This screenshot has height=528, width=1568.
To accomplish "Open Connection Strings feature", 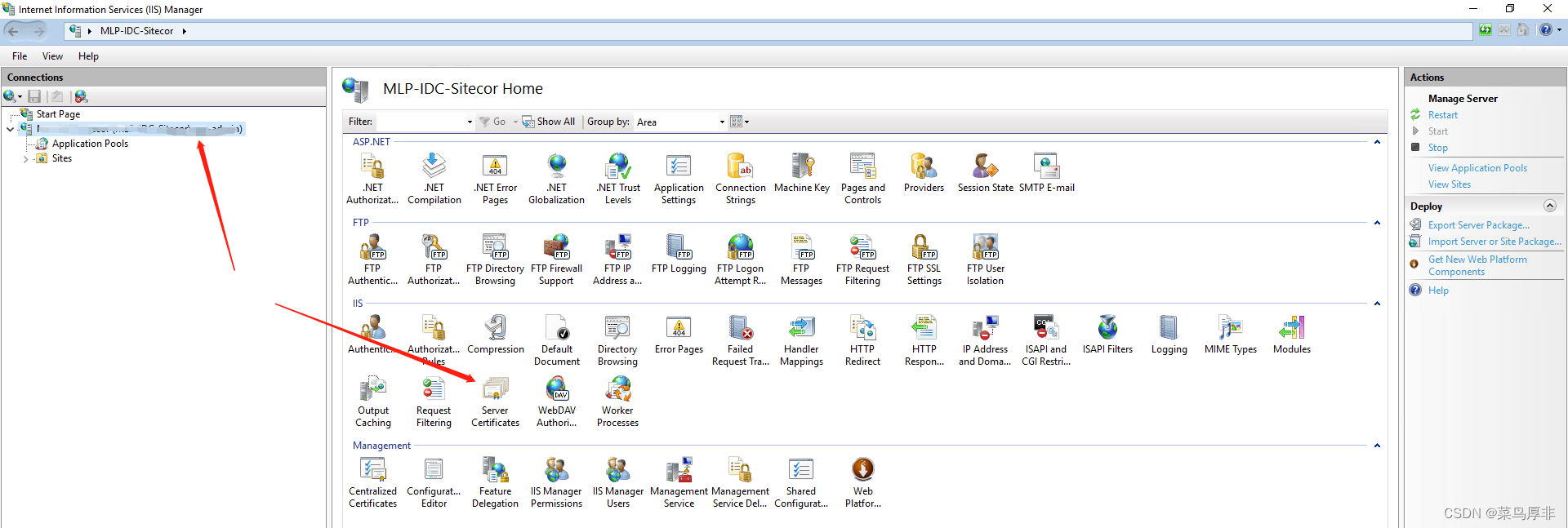I will [741, 179].
